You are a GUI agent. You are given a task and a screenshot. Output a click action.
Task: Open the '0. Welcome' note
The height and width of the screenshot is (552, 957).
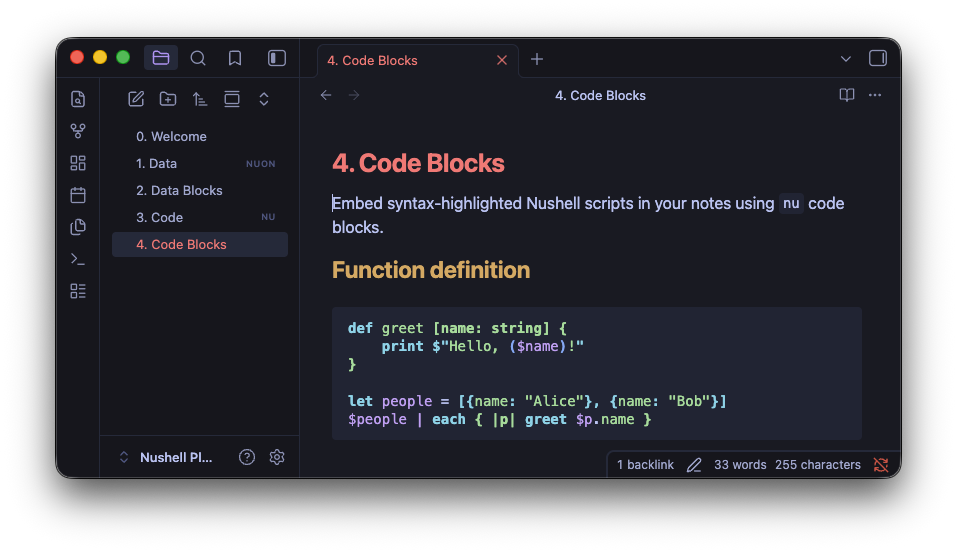tap(200, 136)
